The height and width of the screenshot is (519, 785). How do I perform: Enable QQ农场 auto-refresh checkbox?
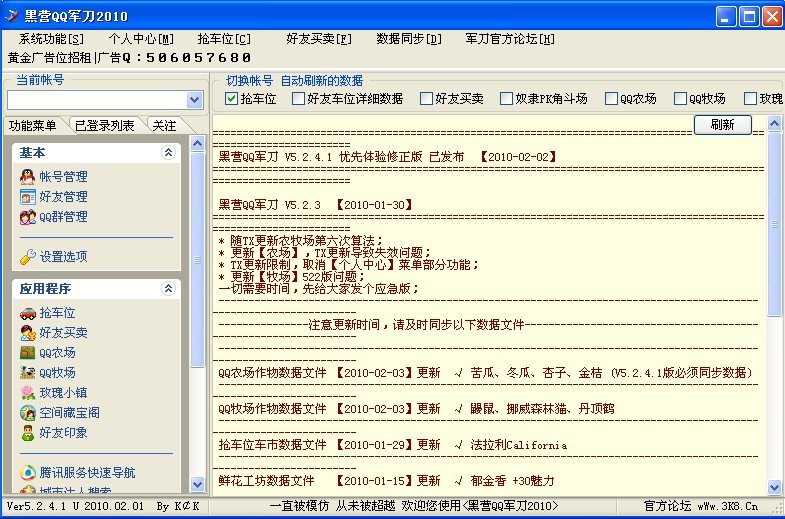(611, 99)
